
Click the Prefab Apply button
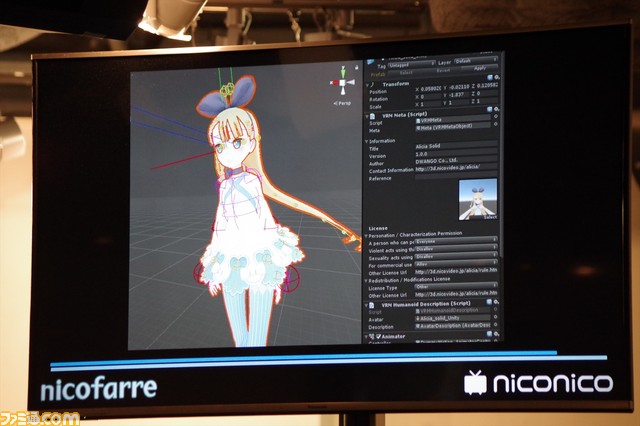tap(480, 68)
